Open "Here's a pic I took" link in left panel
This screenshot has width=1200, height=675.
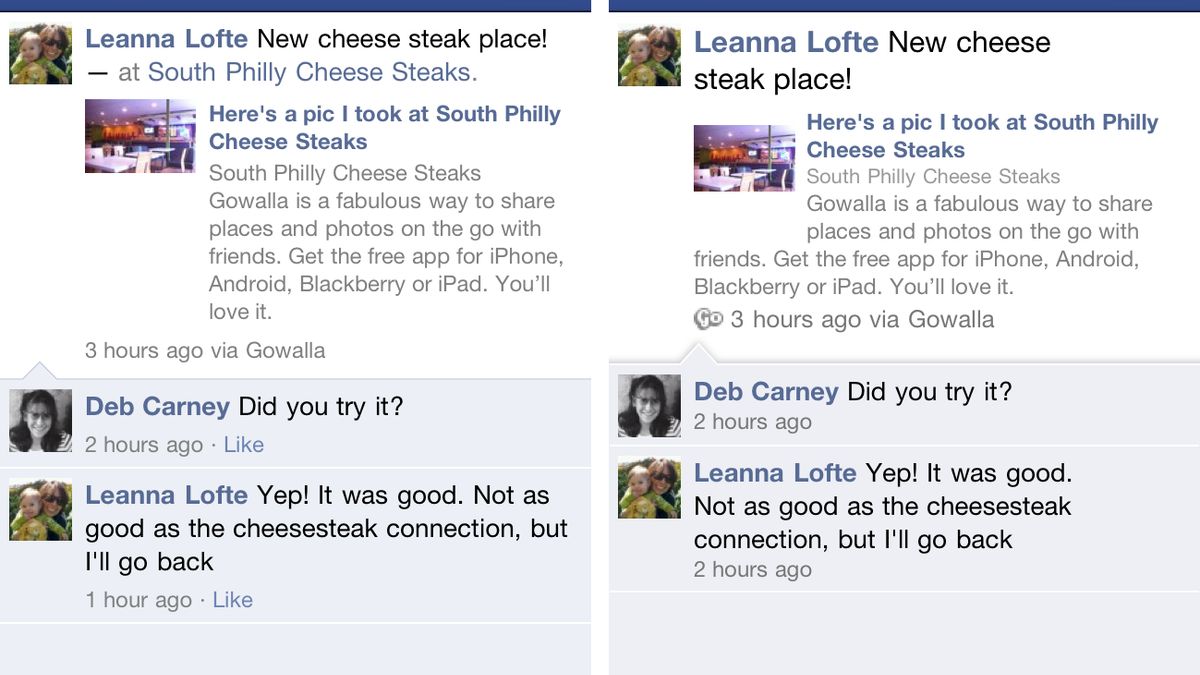[x=384, y=127]
